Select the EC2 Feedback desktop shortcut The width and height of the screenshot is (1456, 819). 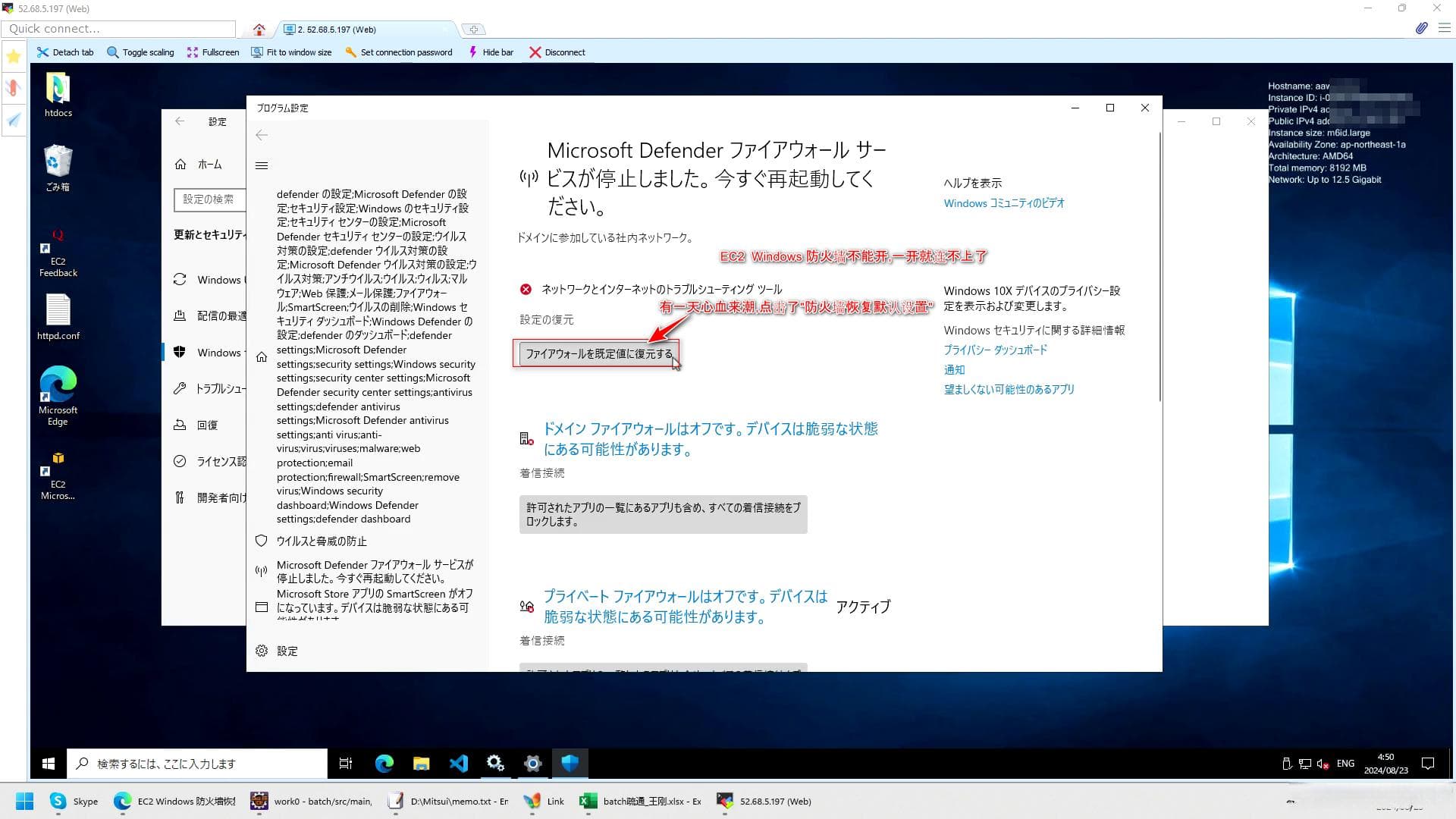pyautogui.click(x=58, y=253)
